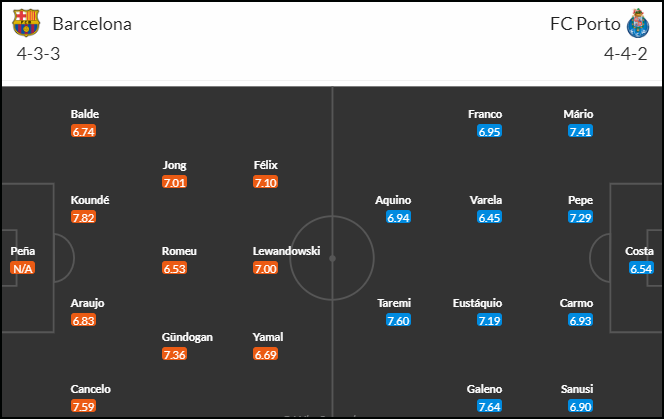Click Galeno's 7.64 rating badge
This screenshot has width=664, height=419.
click(489, 406)
